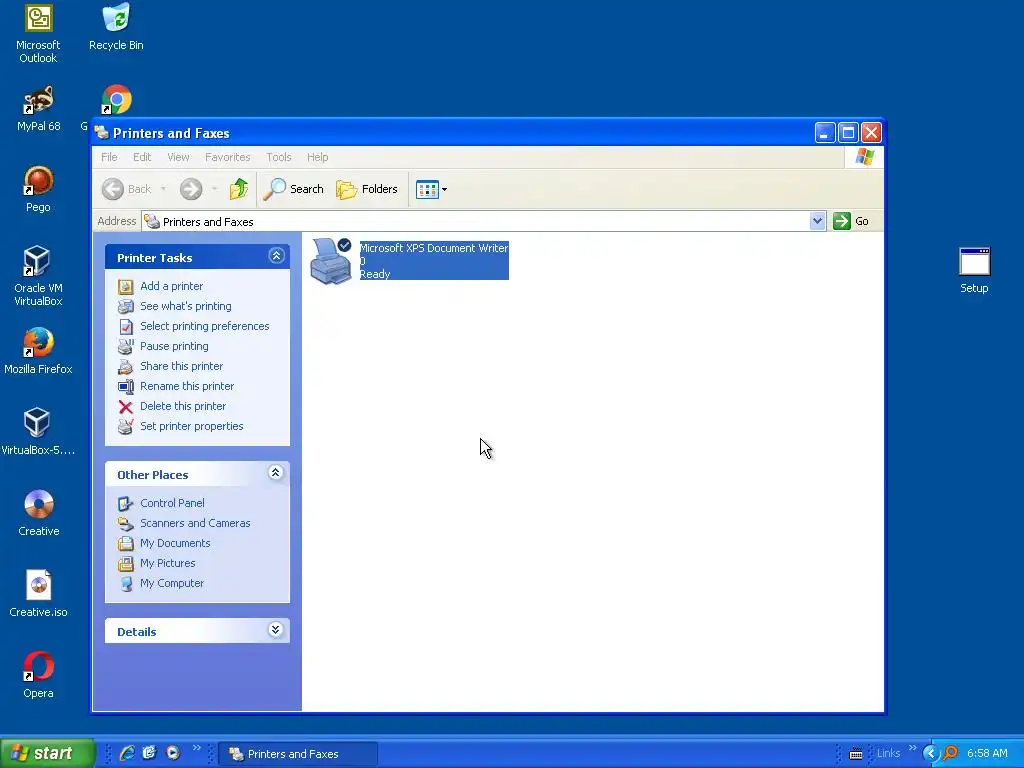Image resolution: width=1024 pixels, height=768 pixels.
Task: Open Scanners and Cameras link
Action: click(195, 523)
